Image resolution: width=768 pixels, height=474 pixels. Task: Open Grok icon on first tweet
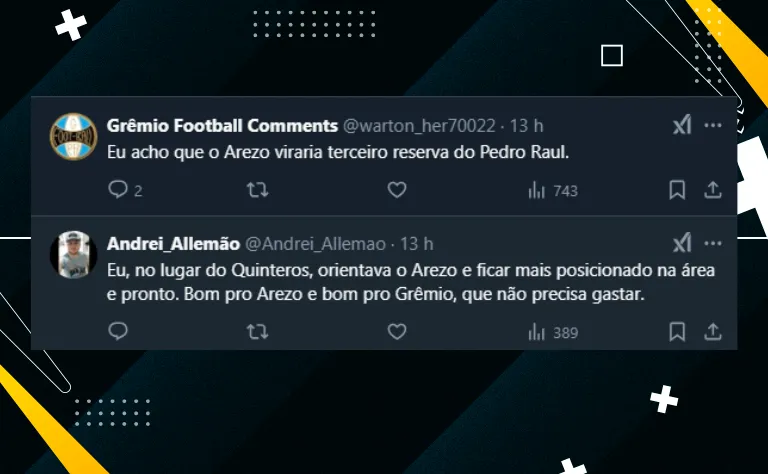click(682, 125)
